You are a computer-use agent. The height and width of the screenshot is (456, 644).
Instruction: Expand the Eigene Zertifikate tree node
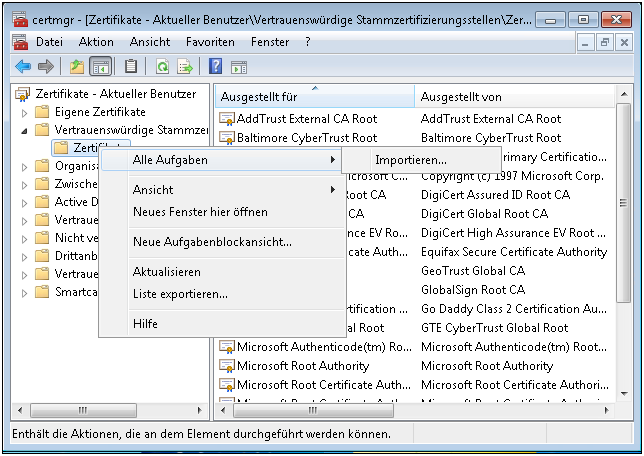(x=25, y=113)
